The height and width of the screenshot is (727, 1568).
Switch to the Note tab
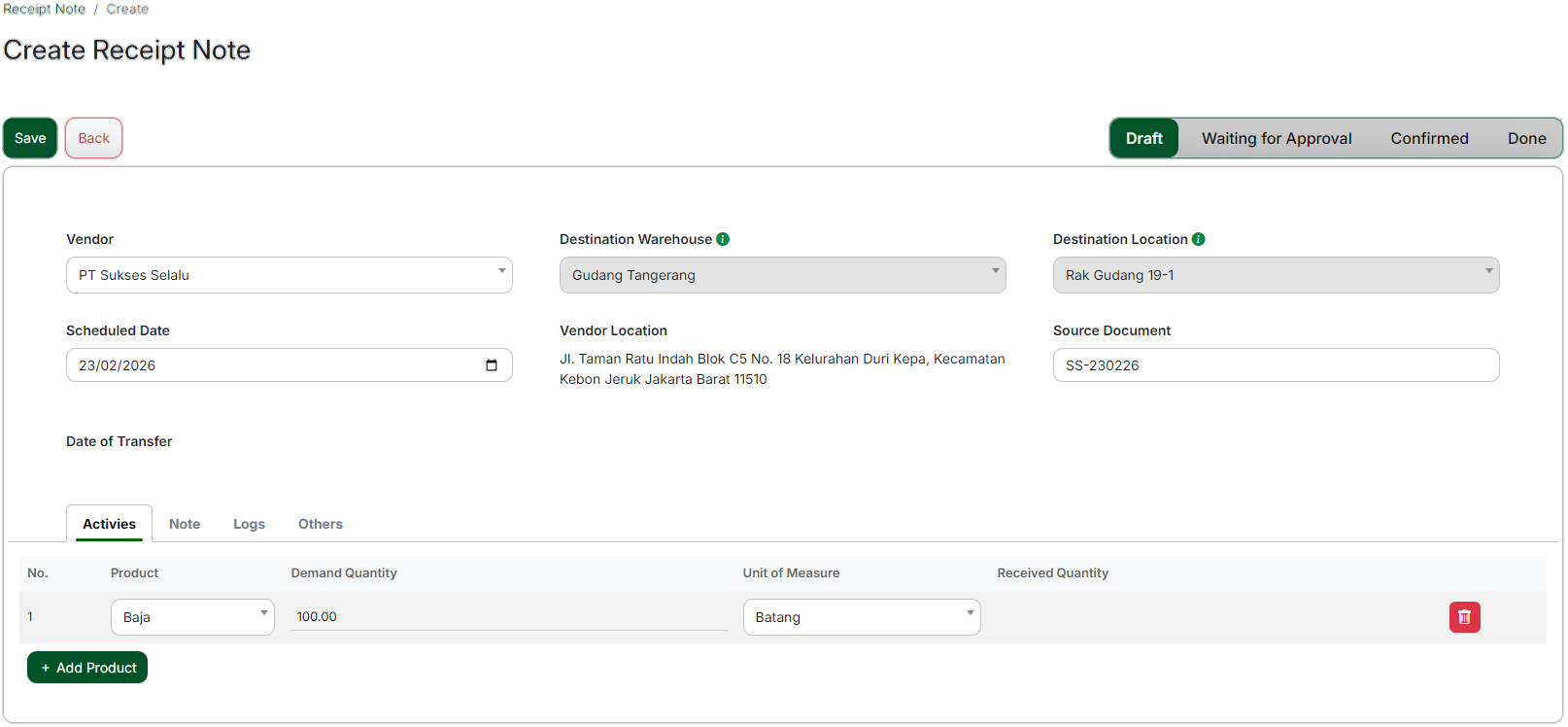[x=185, y=524]
